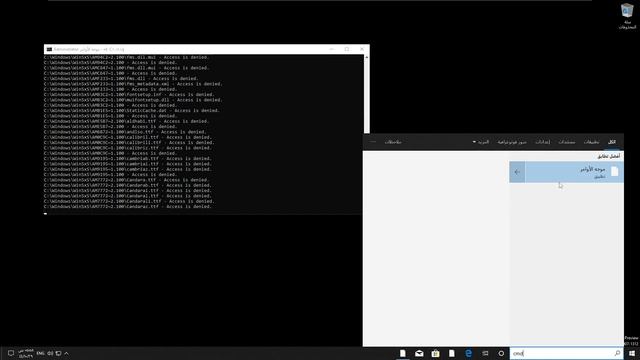Image resolution: width=640 pixels, height=360 pixels.
Task: Click the 'StaticCache.dat - Access is denied' line
Action: pos(132,111)
